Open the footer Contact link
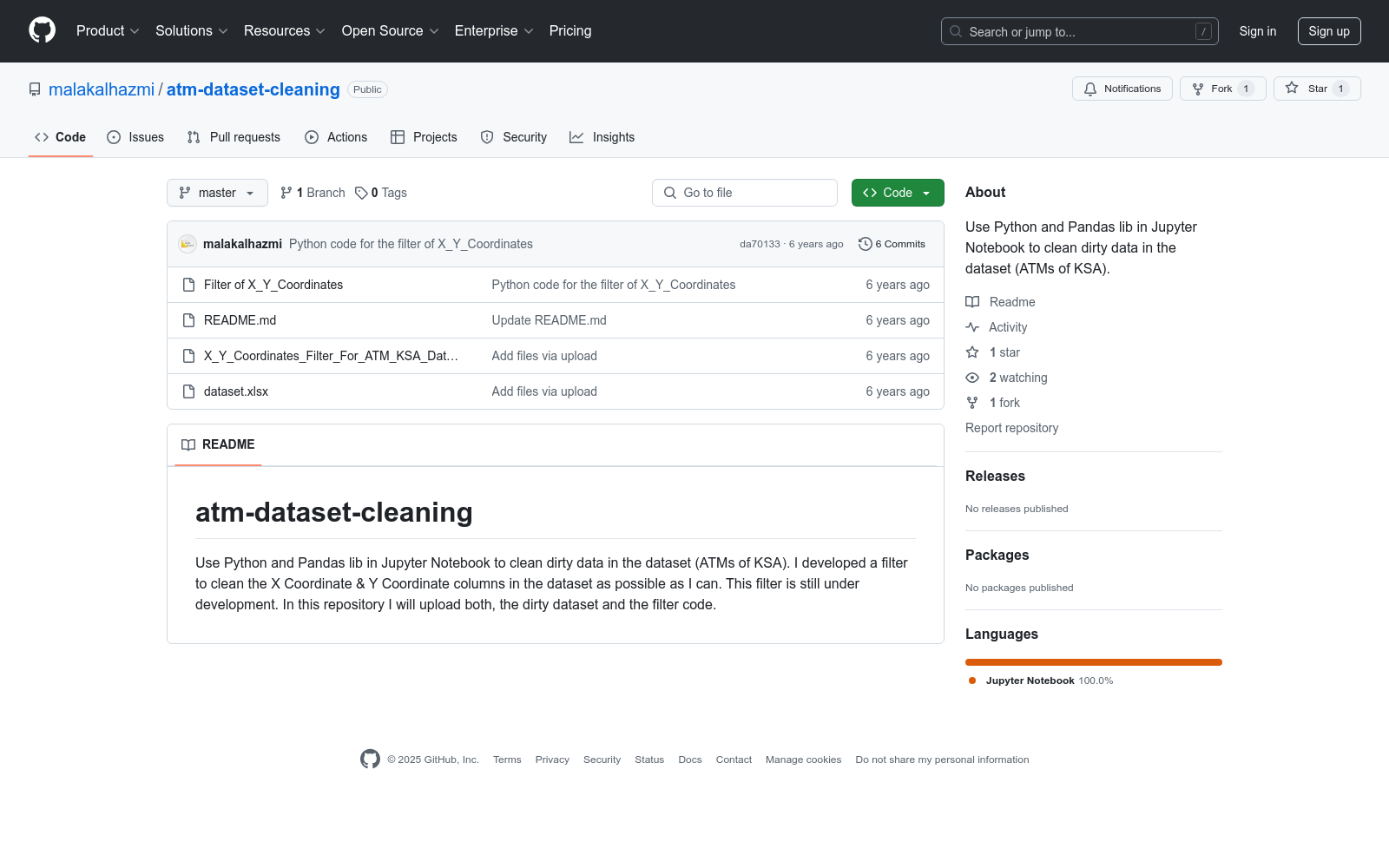Image resolution: width=1389 pixels, height=868 pixels. point(734,759)
